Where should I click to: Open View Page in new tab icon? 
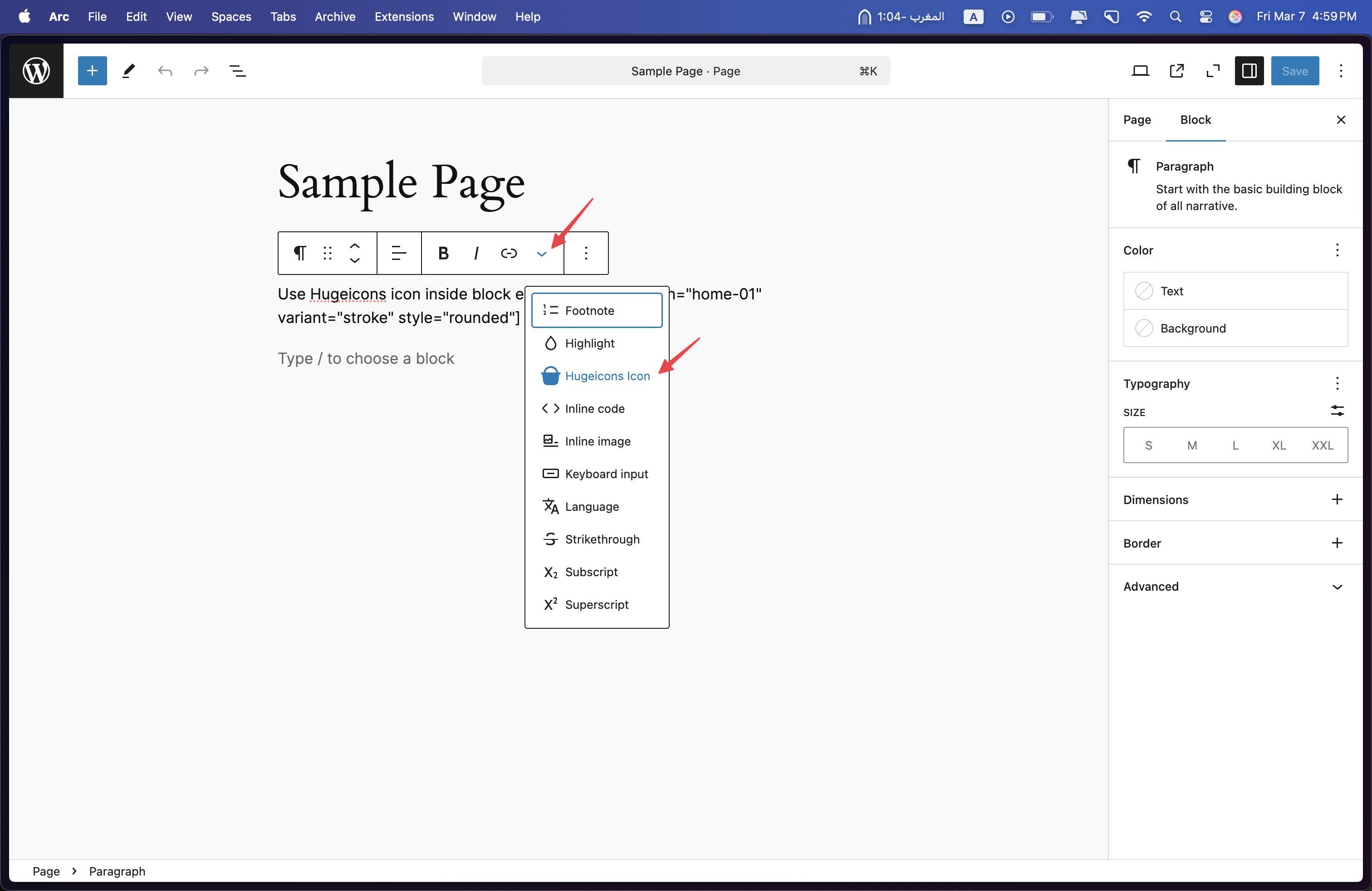click(x=1176, y=71)
